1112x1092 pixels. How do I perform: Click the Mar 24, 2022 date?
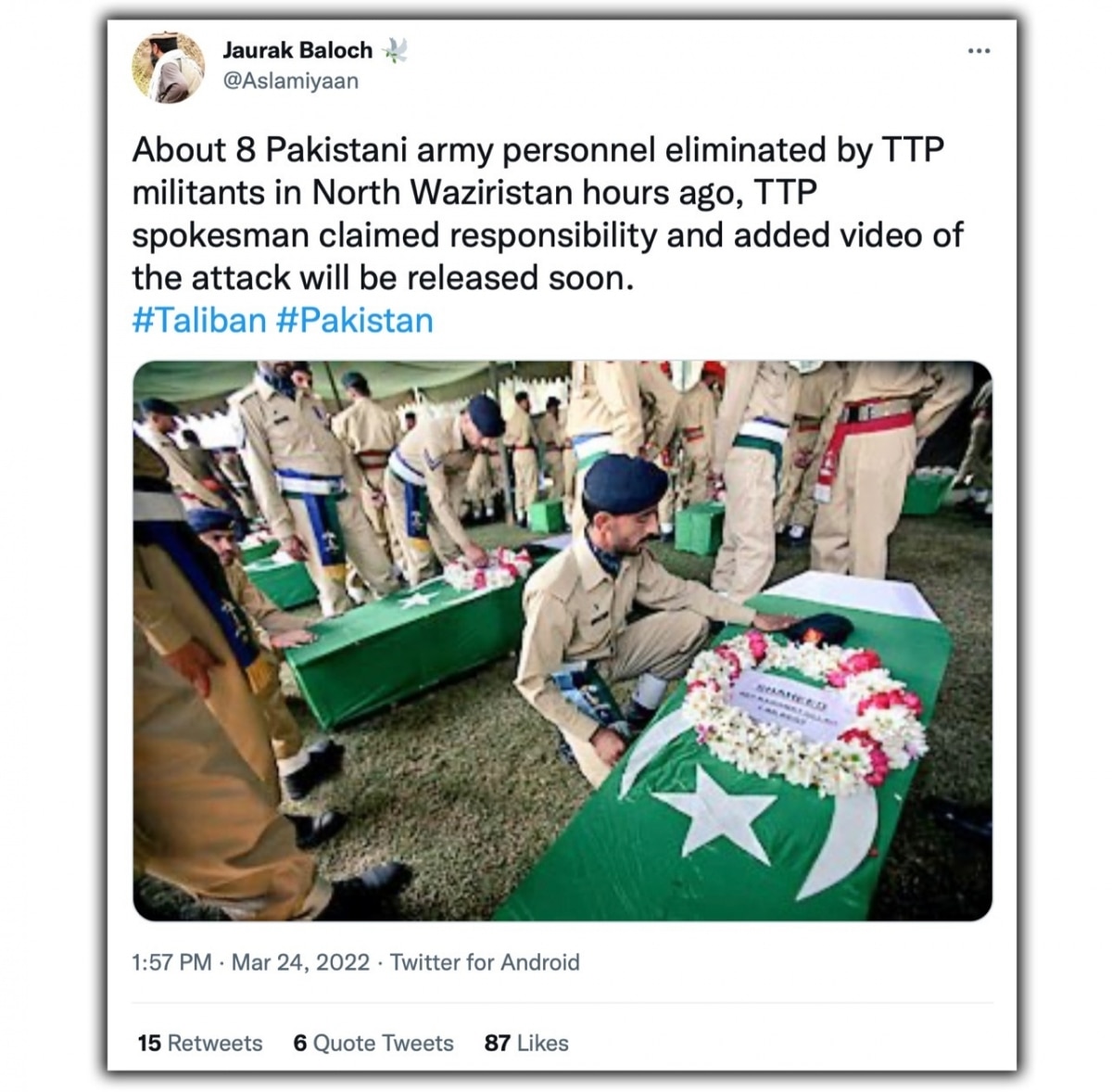[x=300, y=962]
